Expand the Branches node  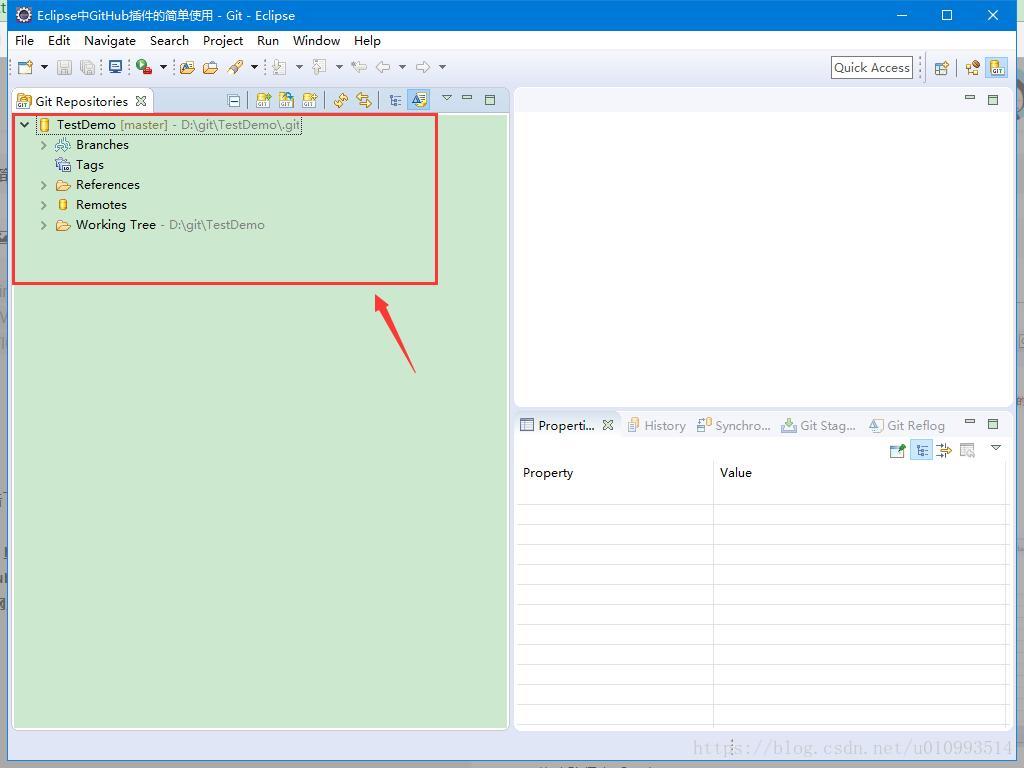44,145
